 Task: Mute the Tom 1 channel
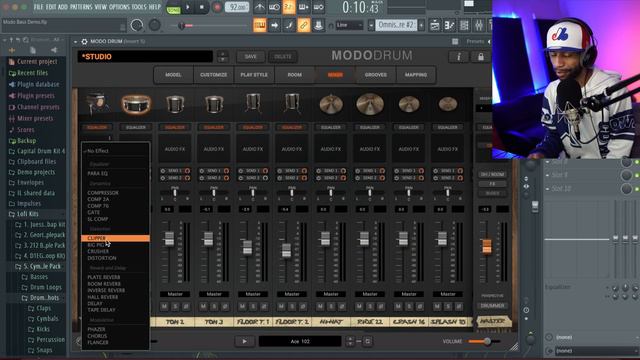tap(164, 306)
